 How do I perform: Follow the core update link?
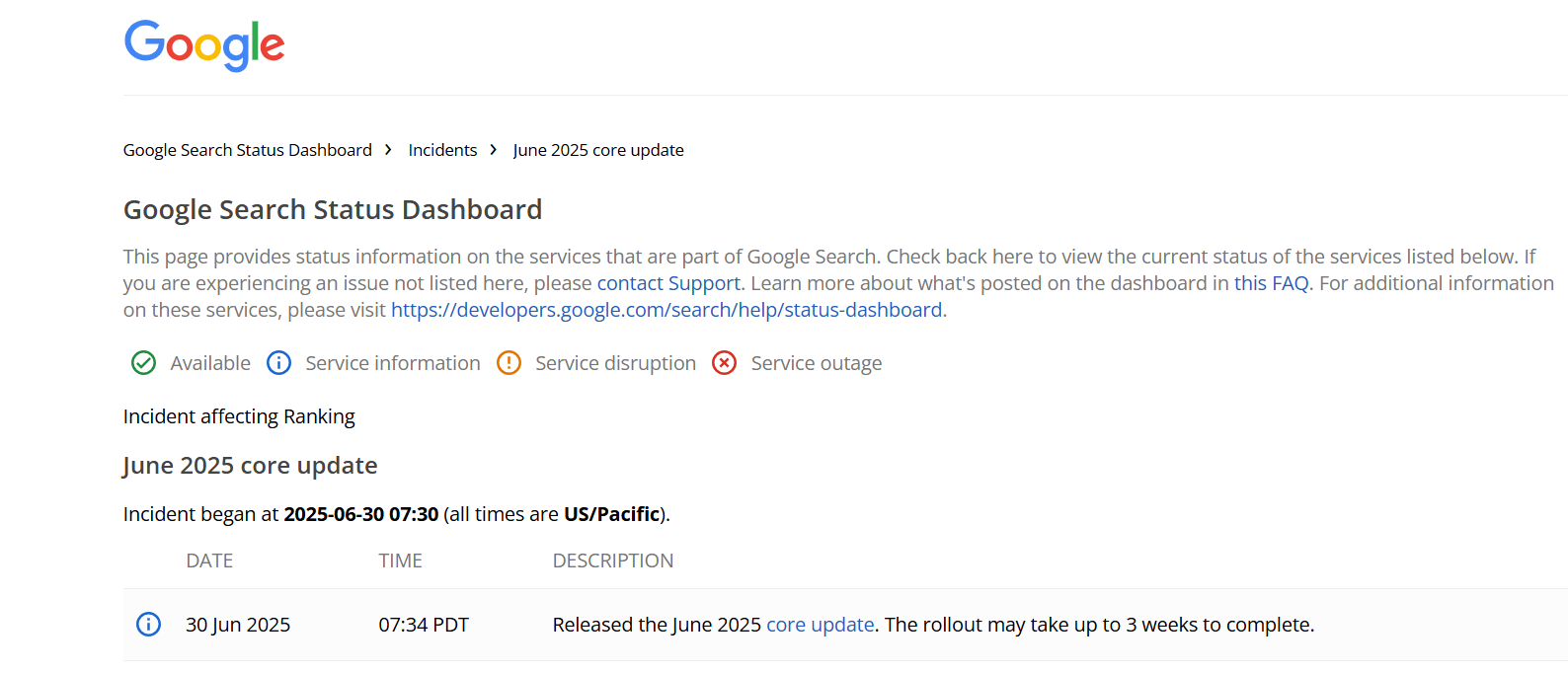coord(820,625)
